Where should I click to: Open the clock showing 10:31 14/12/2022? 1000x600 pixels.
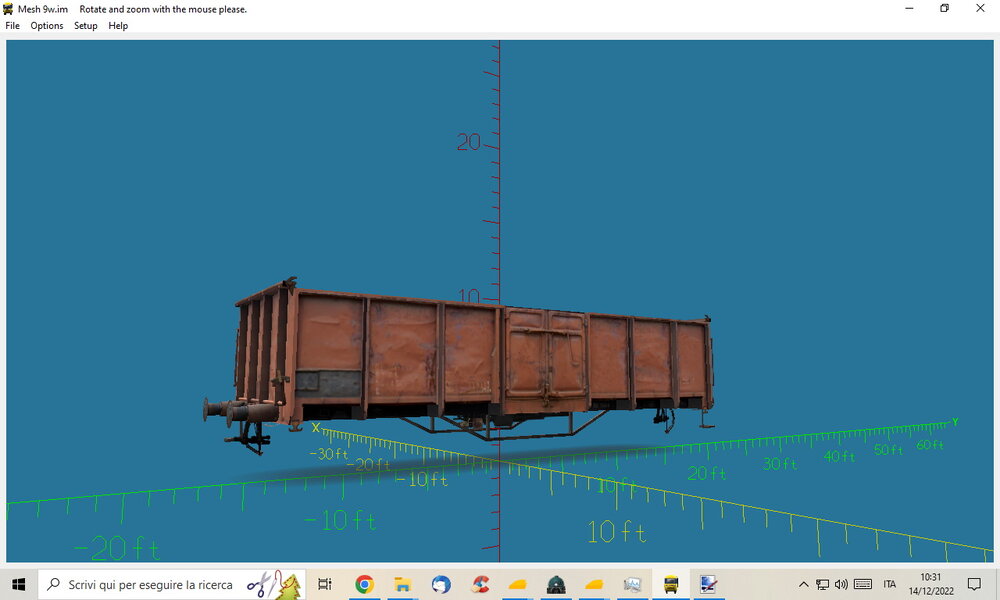point(931,584)
